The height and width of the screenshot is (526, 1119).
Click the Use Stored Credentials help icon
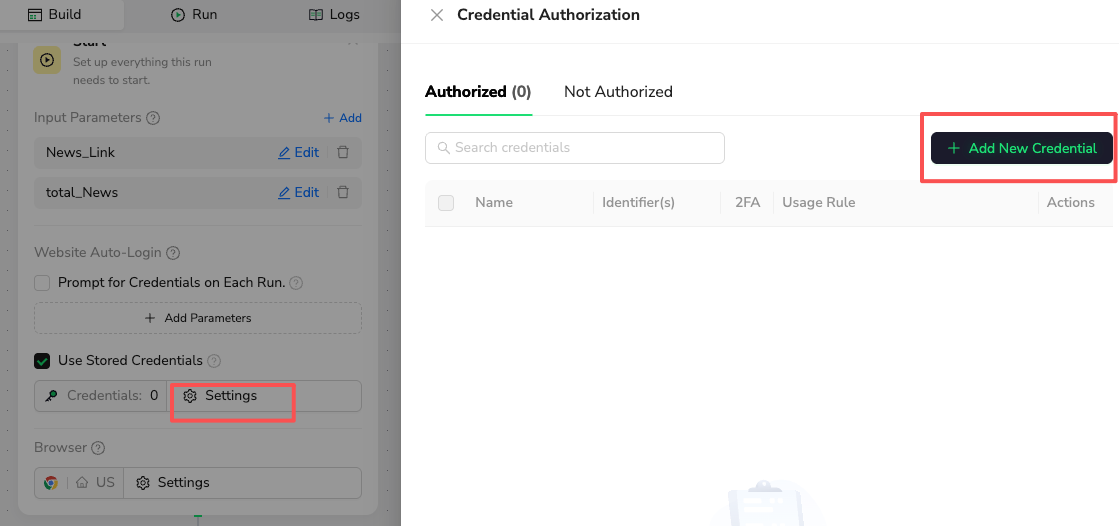(214, 361)
